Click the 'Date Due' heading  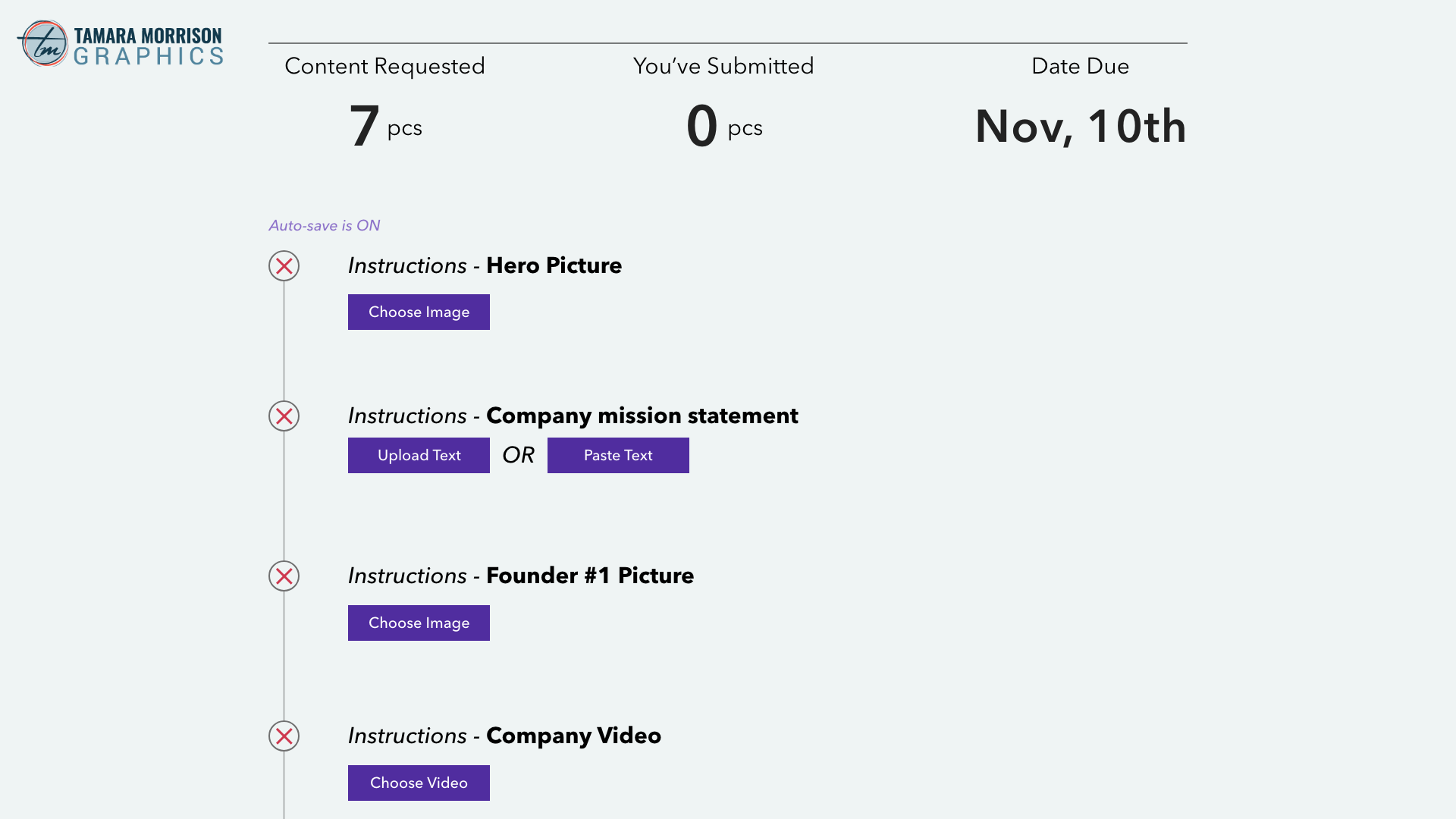click(1080, 67)
